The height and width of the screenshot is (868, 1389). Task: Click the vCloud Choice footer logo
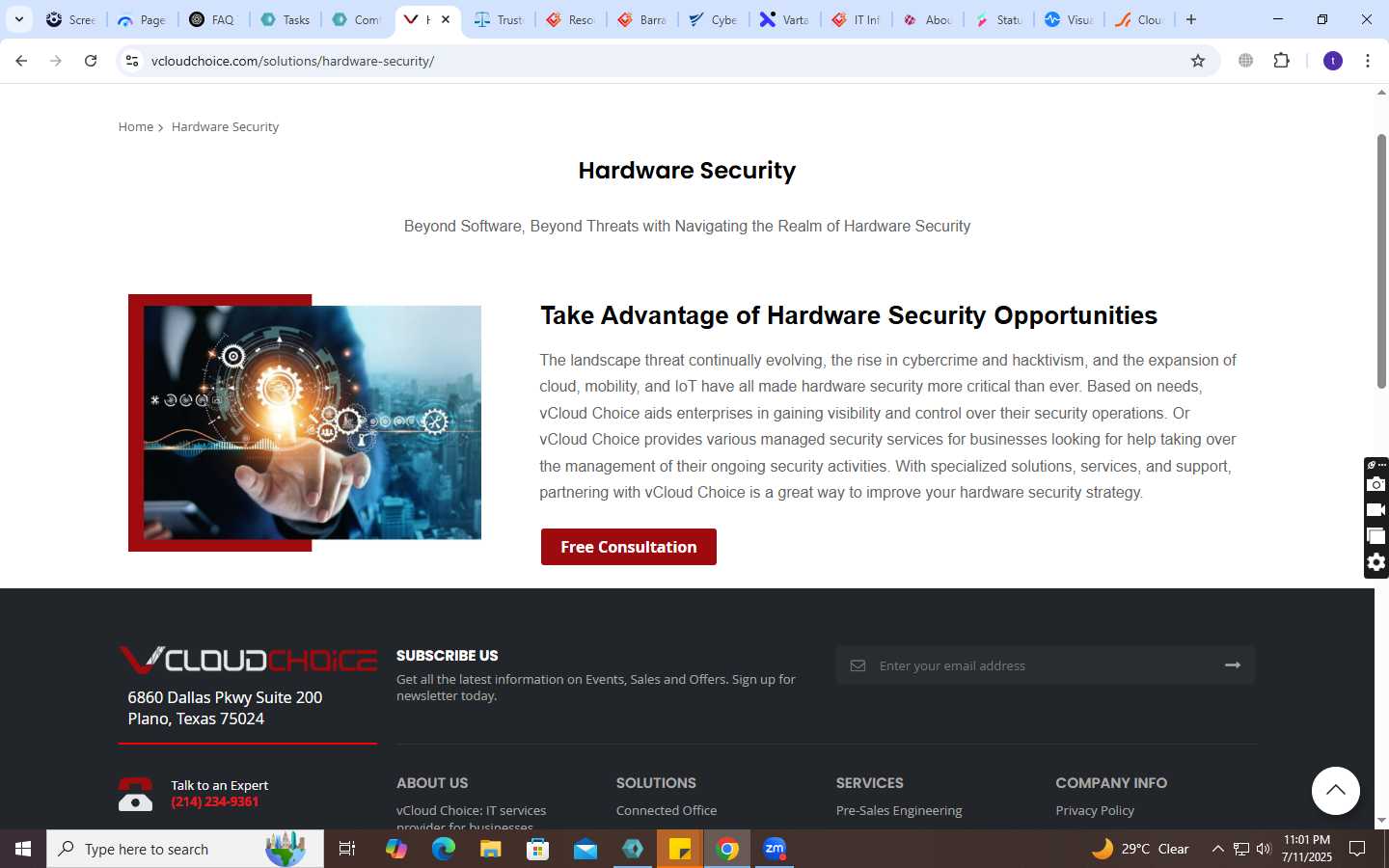pyautogui.click(x=248, y=660)
